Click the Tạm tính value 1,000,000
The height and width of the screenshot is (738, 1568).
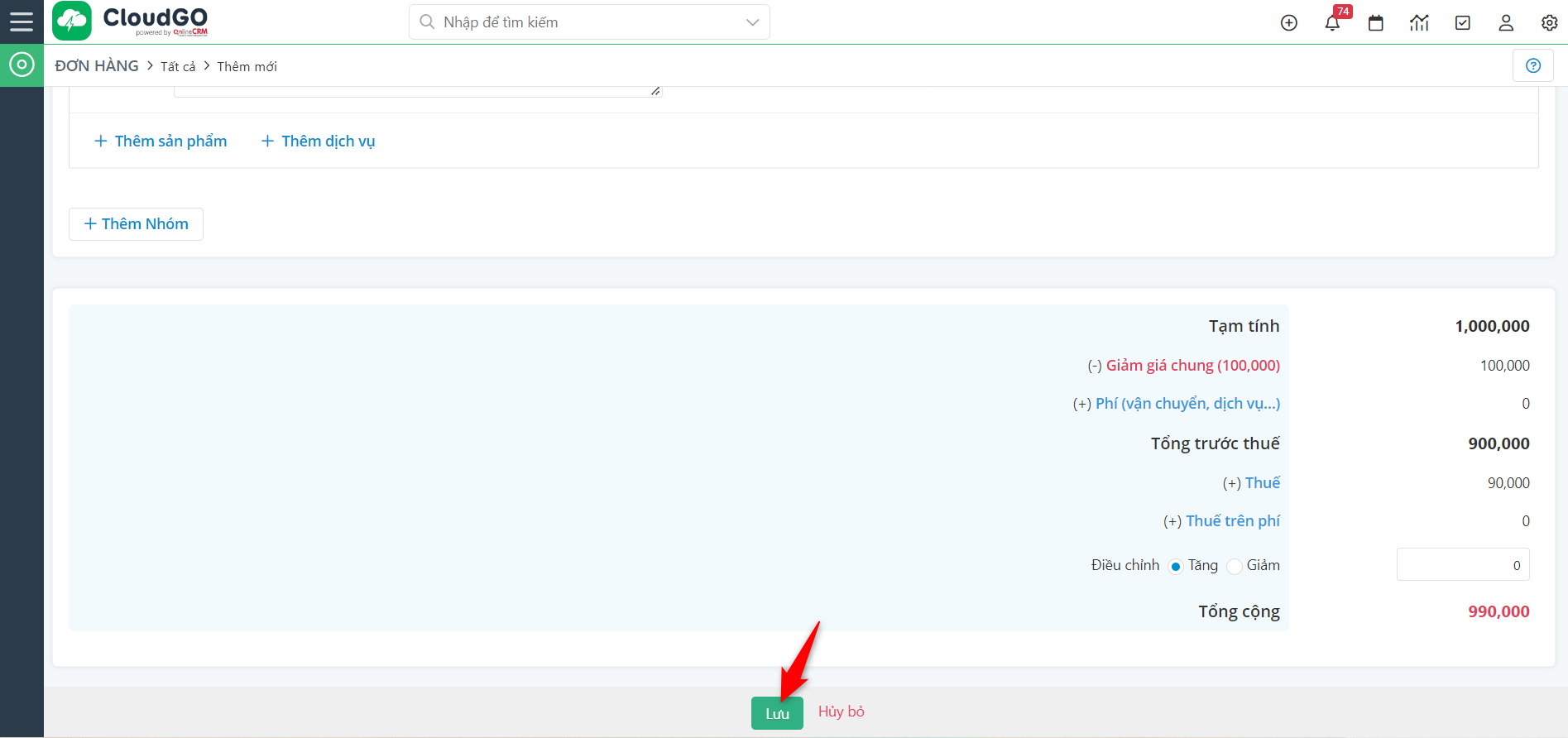tap(1492, 326)
